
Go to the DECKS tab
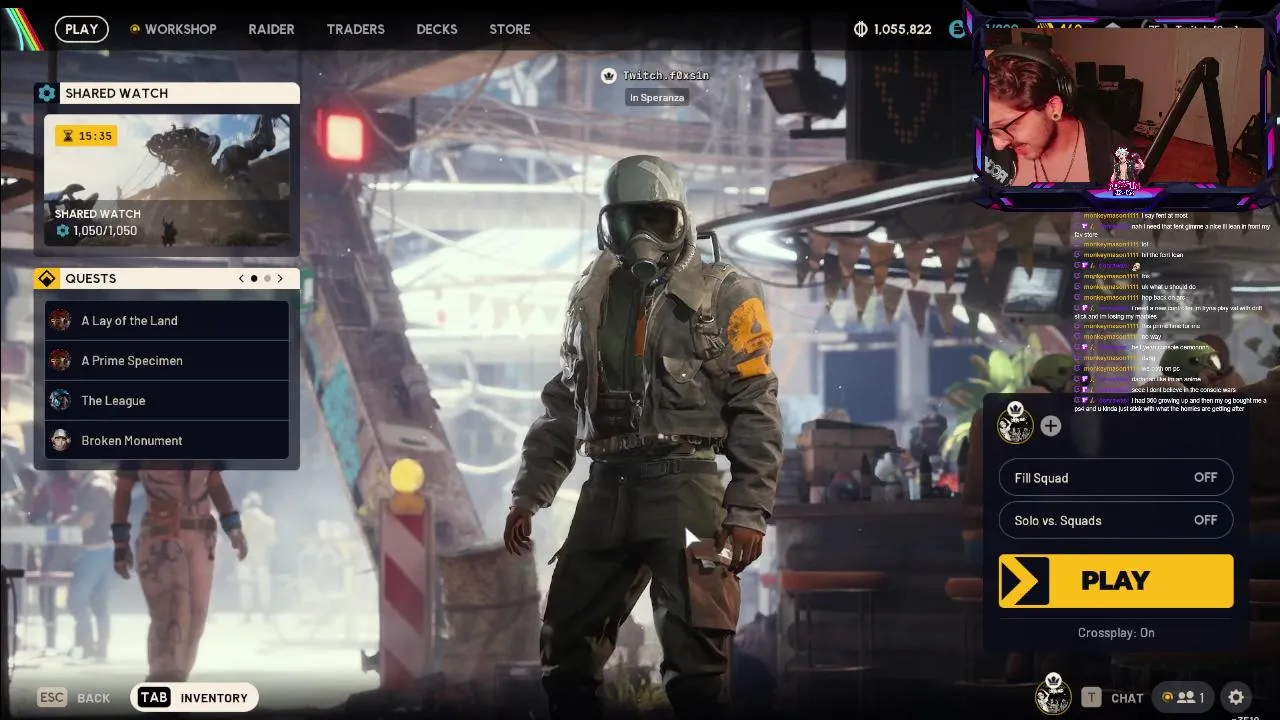pyautogui.click(x=437, y=29)
